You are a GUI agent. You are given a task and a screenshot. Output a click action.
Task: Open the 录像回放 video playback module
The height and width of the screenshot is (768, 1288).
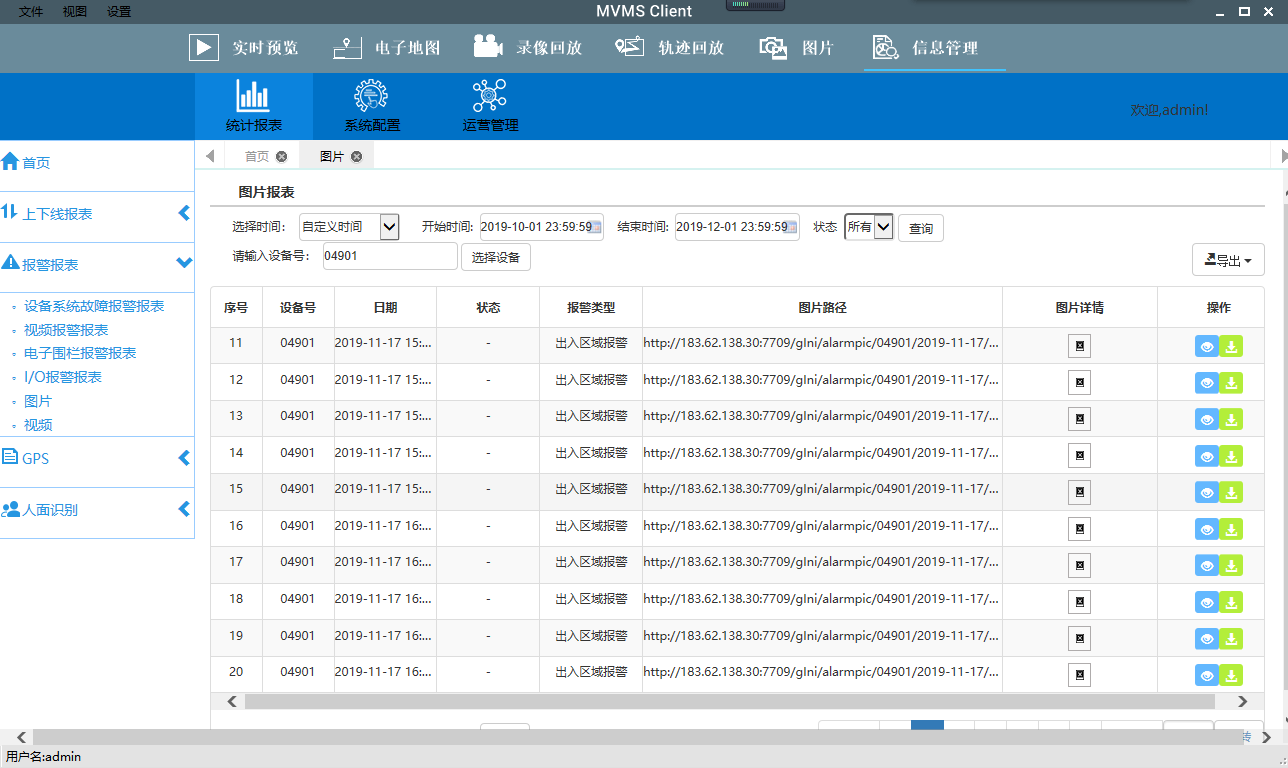pos(528,48)
